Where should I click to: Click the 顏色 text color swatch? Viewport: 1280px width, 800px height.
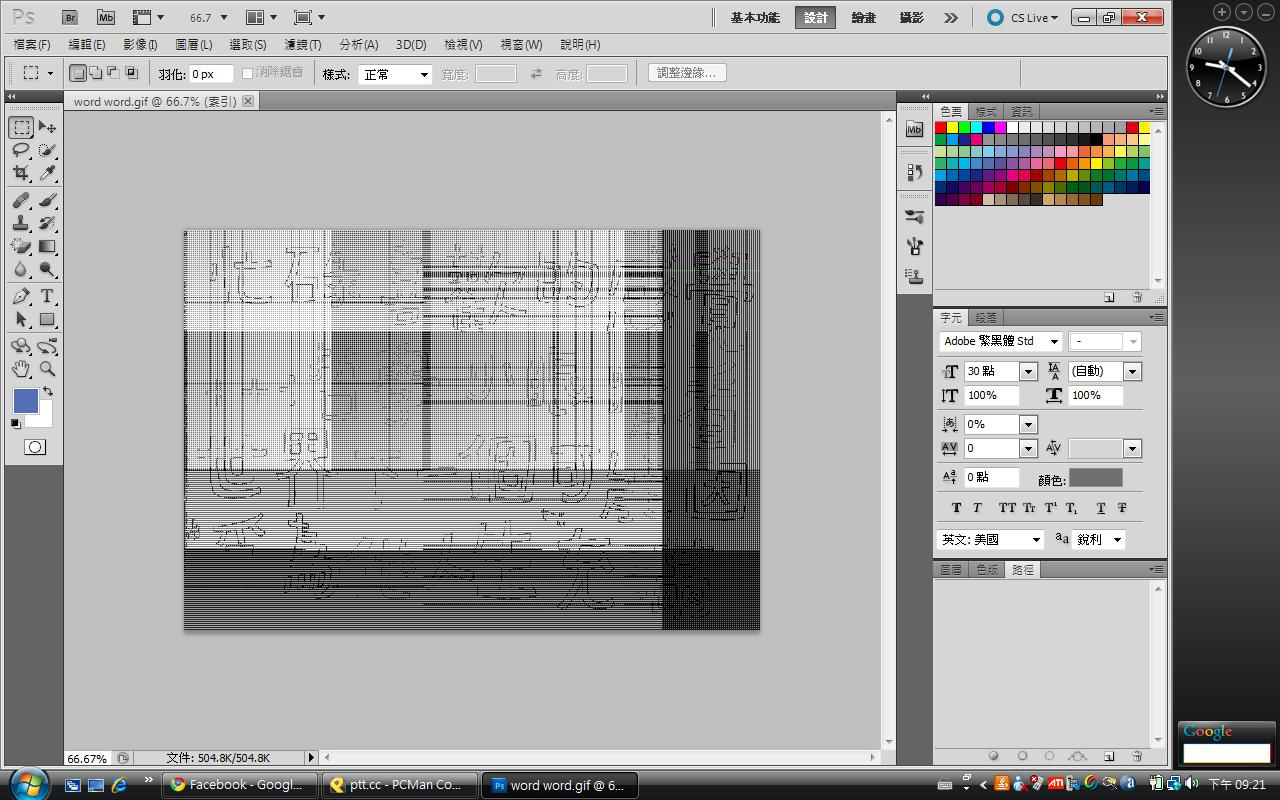point(1096,478)
